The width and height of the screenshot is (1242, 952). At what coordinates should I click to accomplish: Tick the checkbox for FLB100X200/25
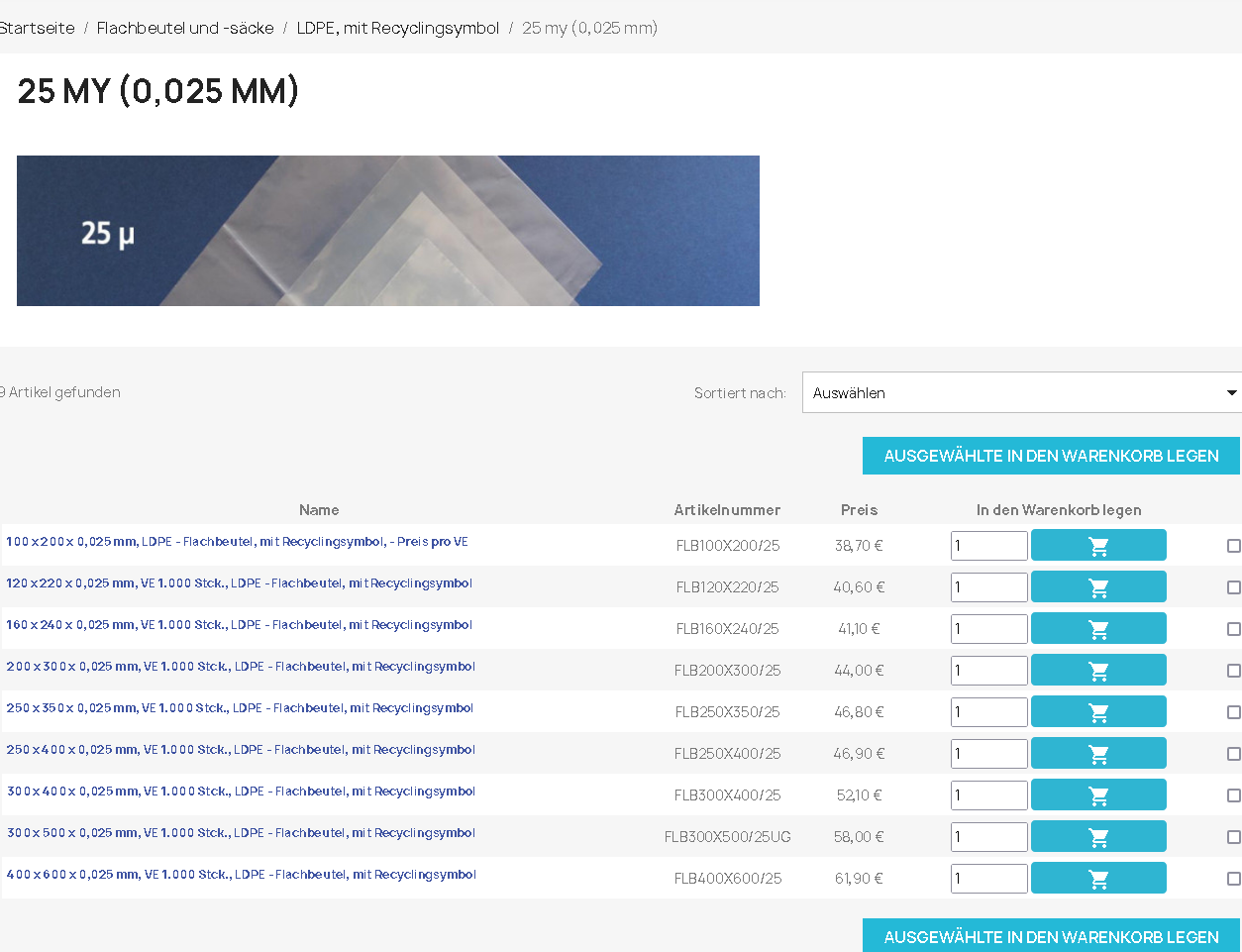[x=1233, y=546]
